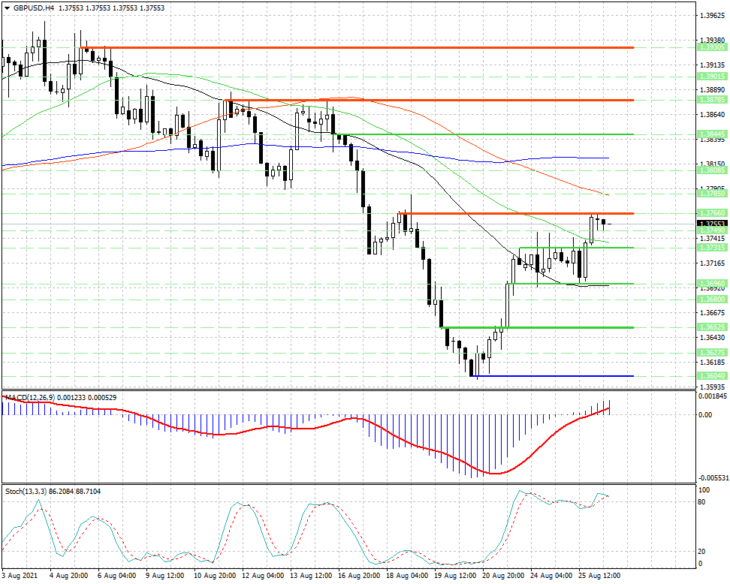Select the GBPUSD.H4 chart title text
The height and width of the screenshot is (584, 730).
[30, 8]
